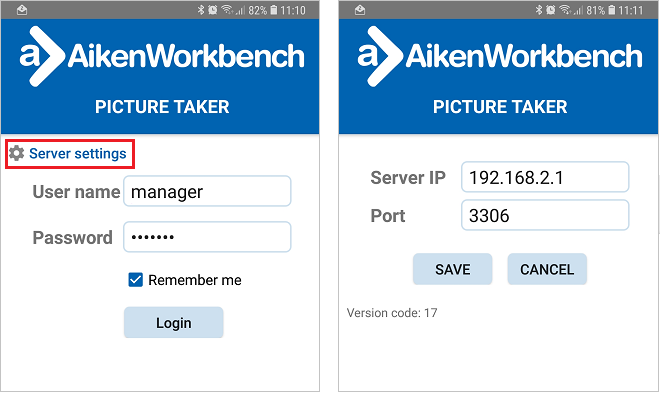661x394 pixels.
Task: Tap battery icon showing 81%
Action: [612, 10]
